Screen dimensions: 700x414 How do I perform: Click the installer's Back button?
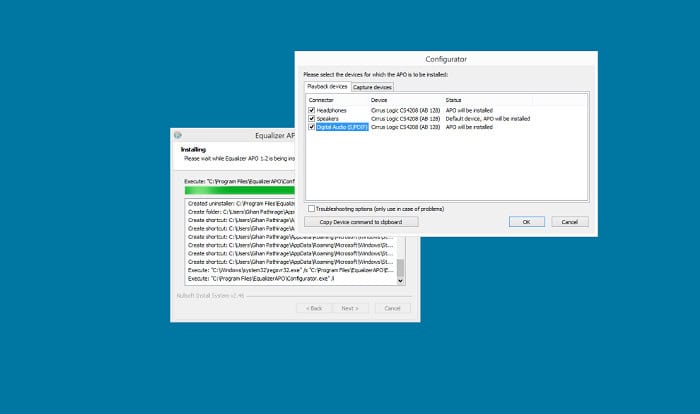pyautogui.click(x=314, y=308)
